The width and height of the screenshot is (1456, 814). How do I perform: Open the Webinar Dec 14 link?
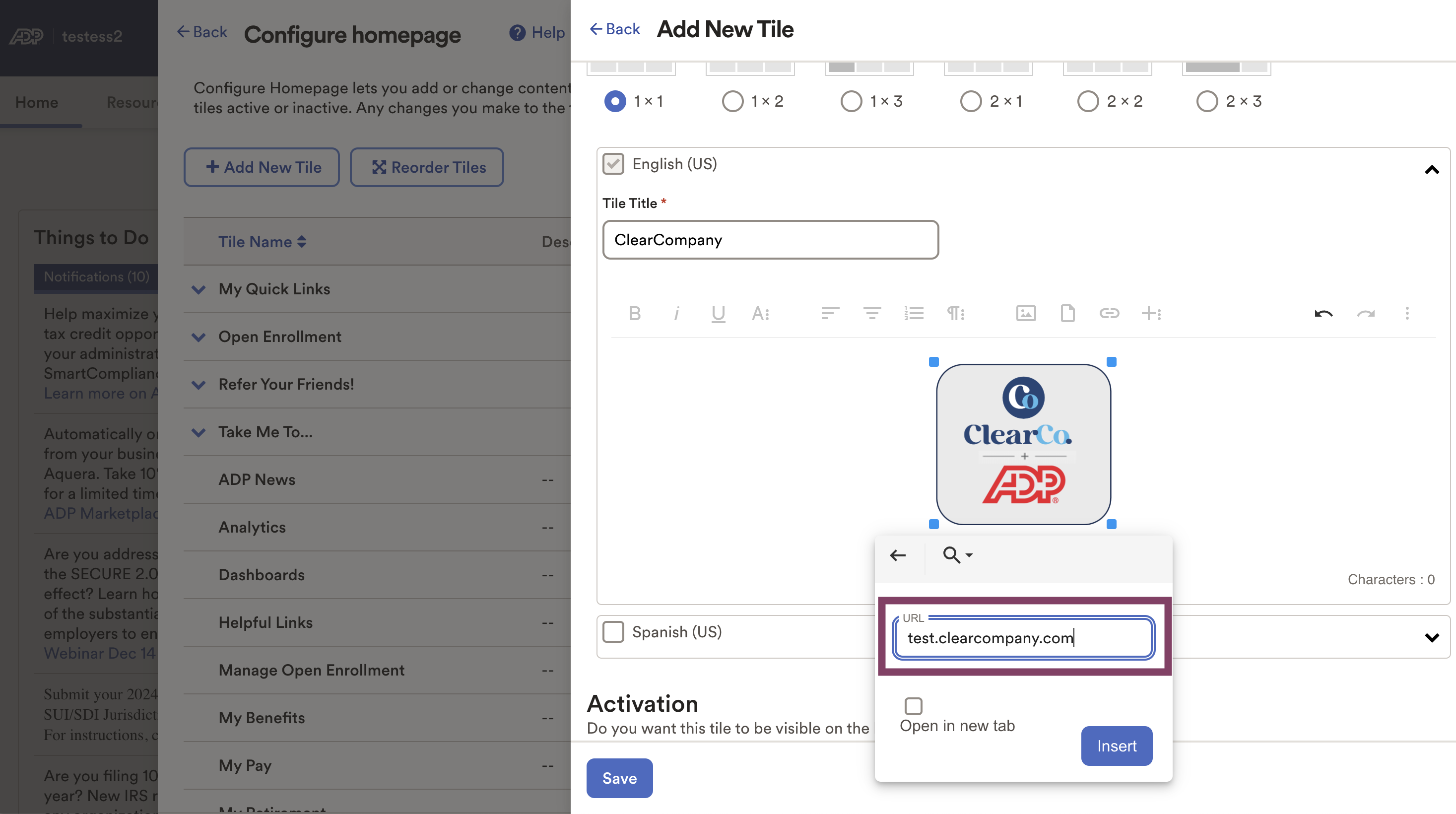(x=100, y=654)
